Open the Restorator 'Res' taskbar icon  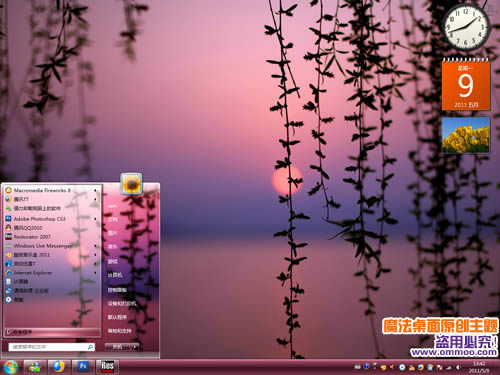[x=107, y=366]
